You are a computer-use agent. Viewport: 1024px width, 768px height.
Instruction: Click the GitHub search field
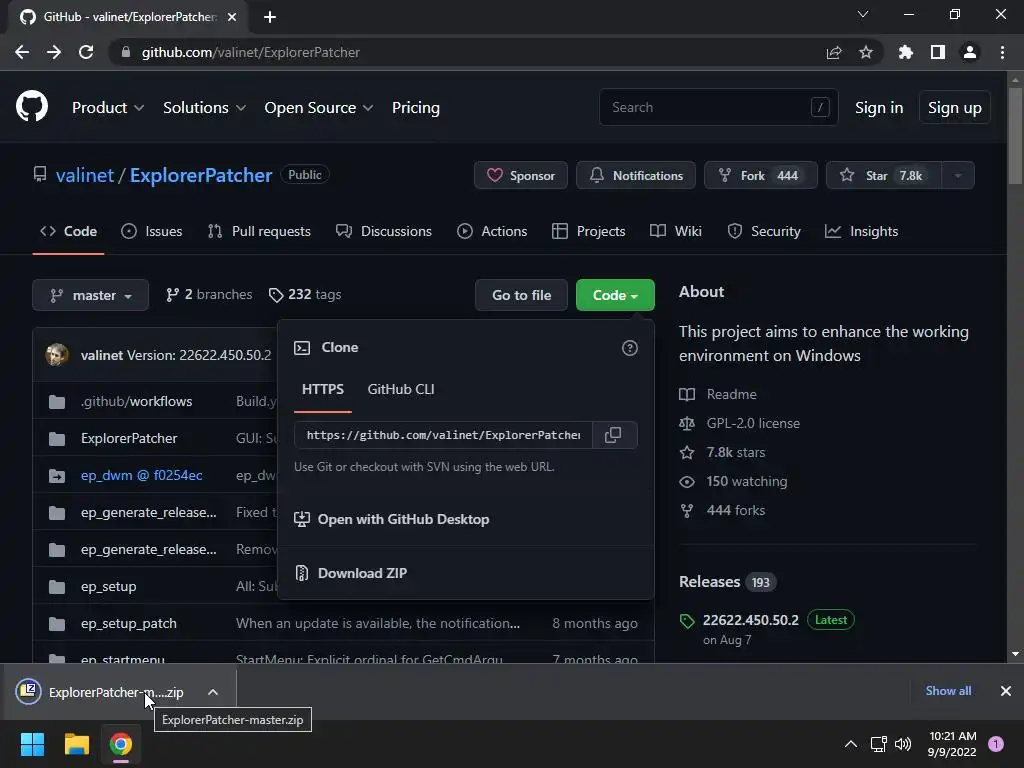click(718, 107)
